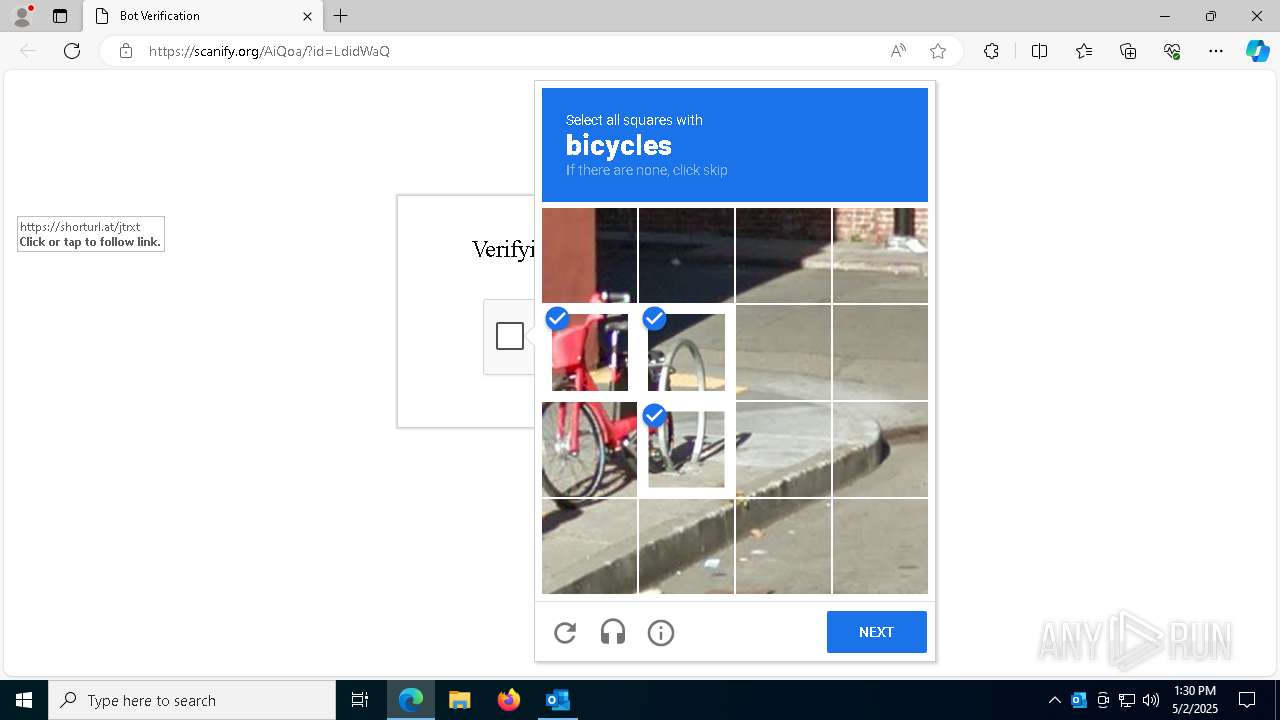The height and width of the screenshot is (720, 1280).
Task: Open Browser essentials heart icon
Action: click(x=1172, y=51)
